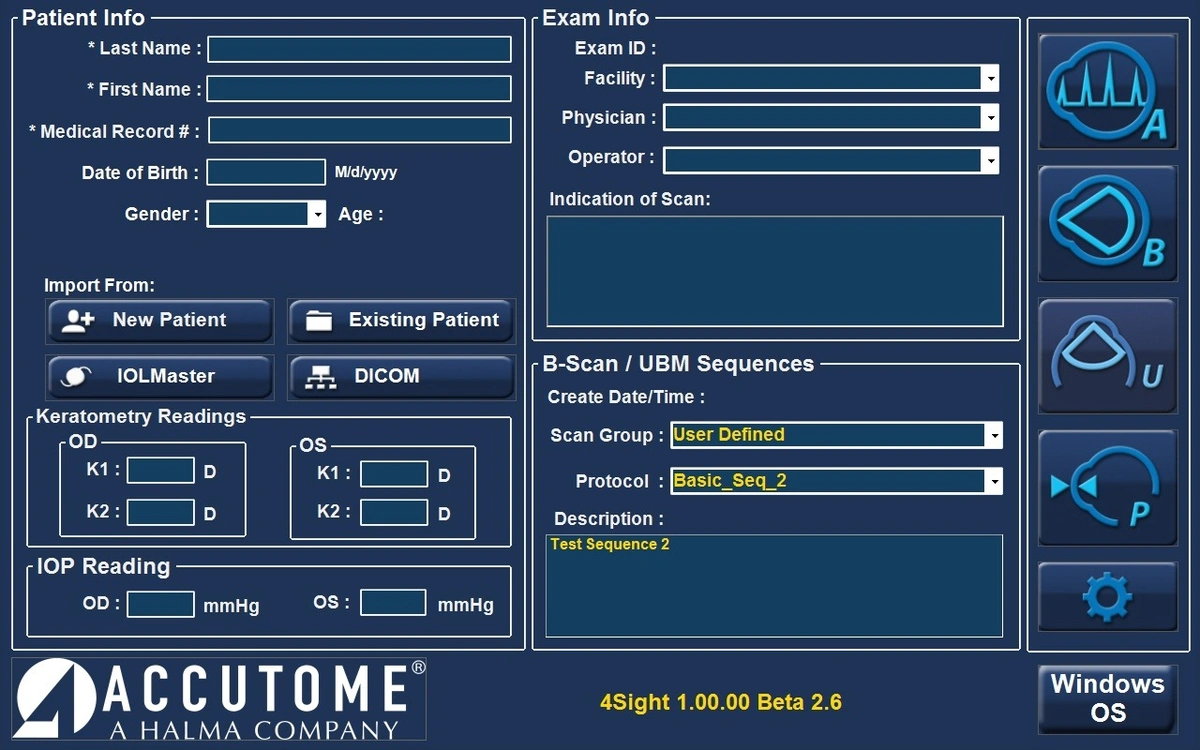Viewport: 1200px width, 750px height.
Task: Expand the Gender dropdown
Action: tap(317, 214)
